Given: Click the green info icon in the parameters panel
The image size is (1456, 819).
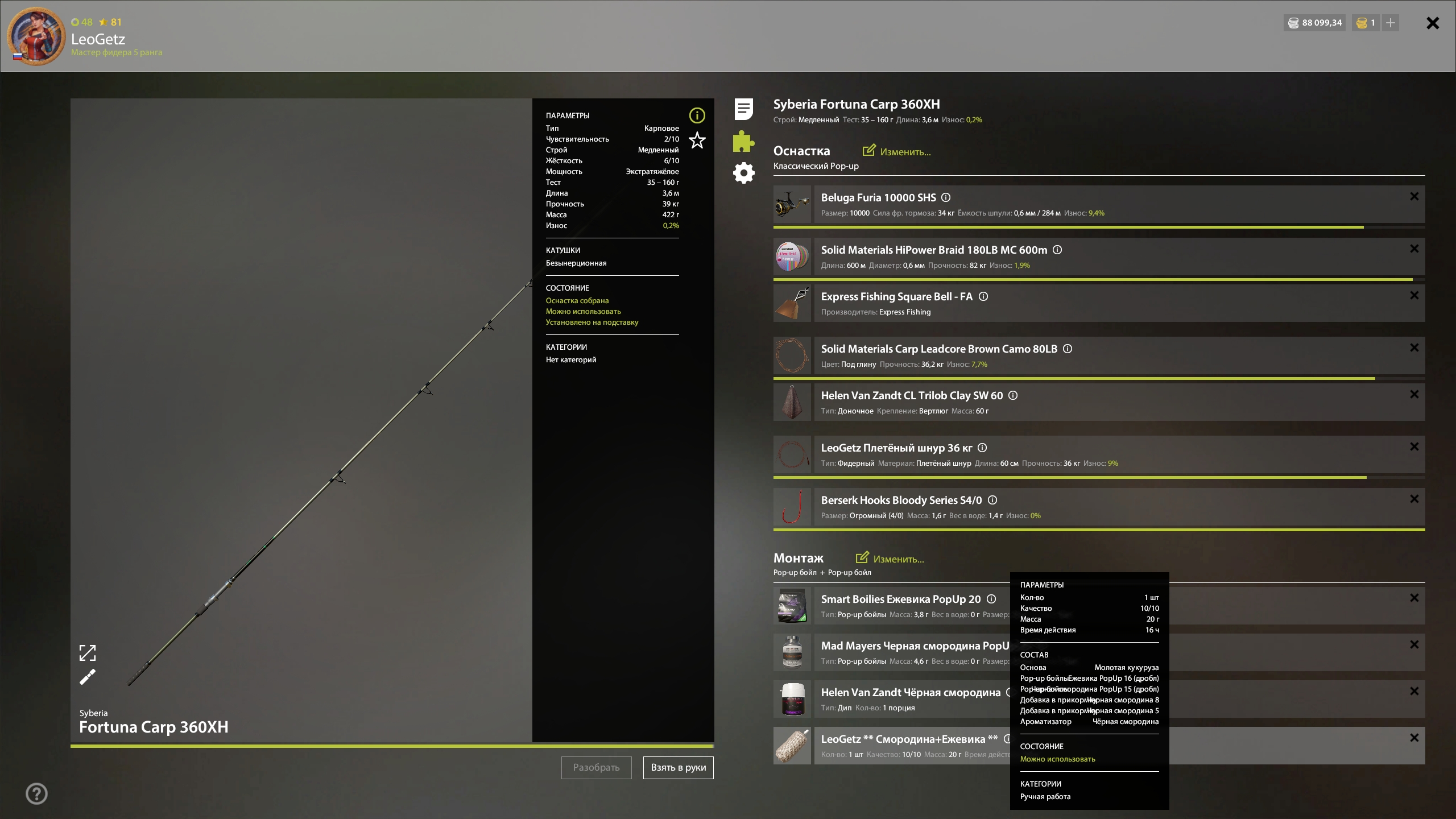Looking at the screenshot, I should (x=697, y=115).
